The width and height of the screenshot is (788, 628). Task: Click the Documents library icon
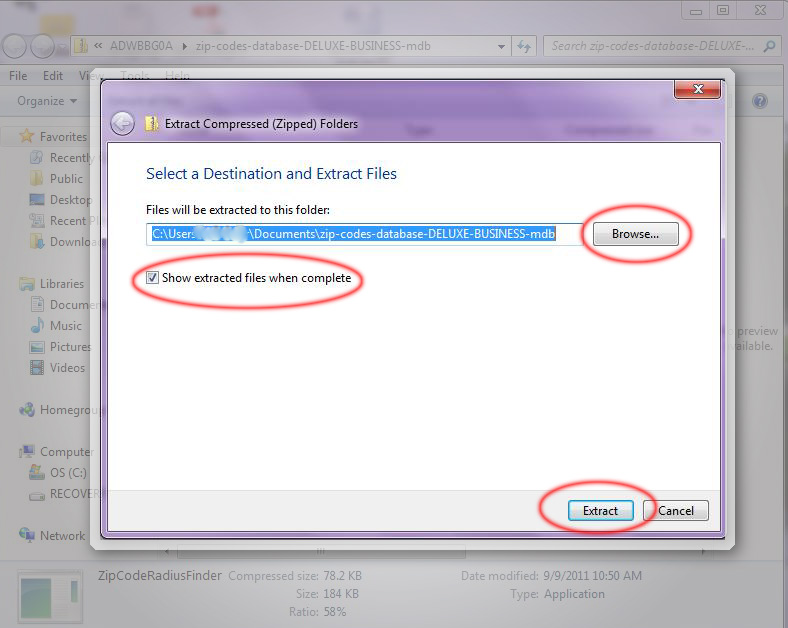coord(37,304)
